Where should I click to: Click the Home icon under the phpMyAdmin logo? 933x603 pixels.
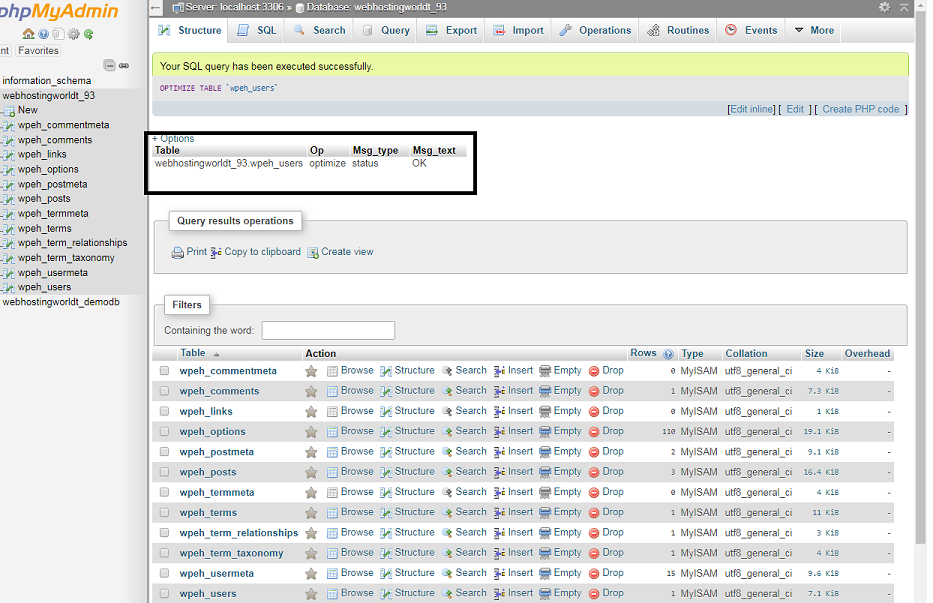[29, 34]
